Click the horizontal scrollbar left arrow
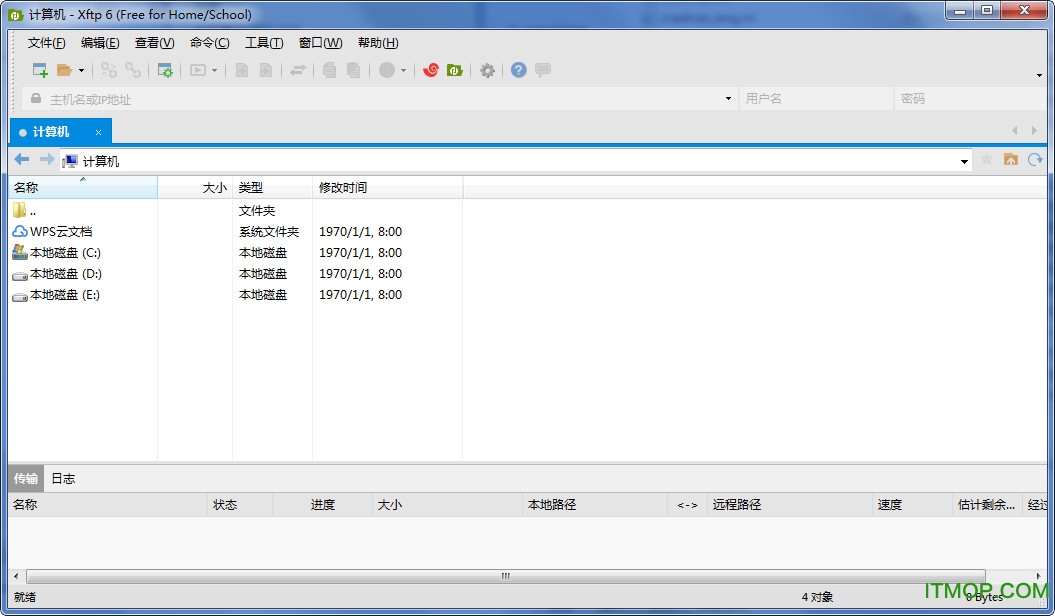The height and width of the screenshot is (616, 1055). 16,576
